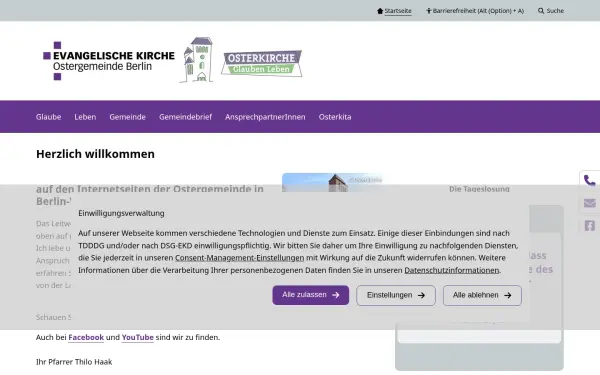600x375 pixels.
Task: Click the church photo thumbnail
Action: pyautogui.click(x=332, y=183)
